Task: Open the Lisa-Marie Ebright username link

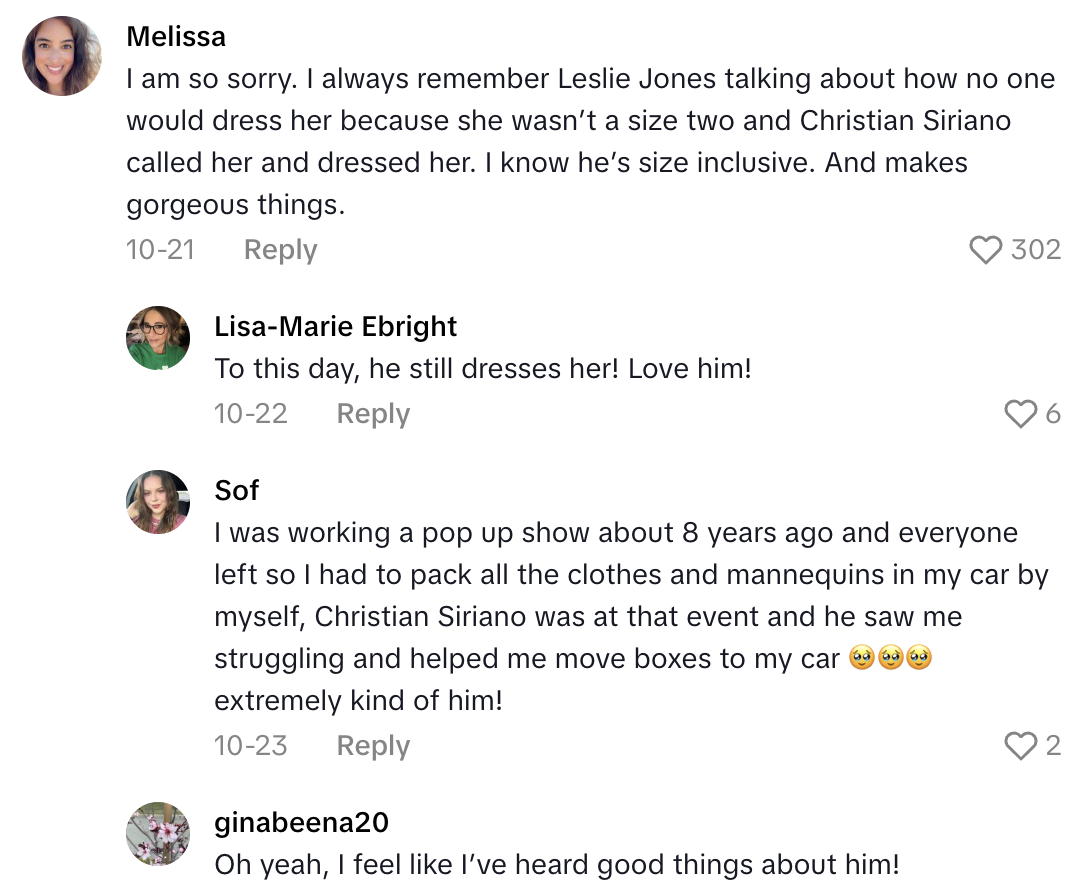Action: tap(335, 326)
